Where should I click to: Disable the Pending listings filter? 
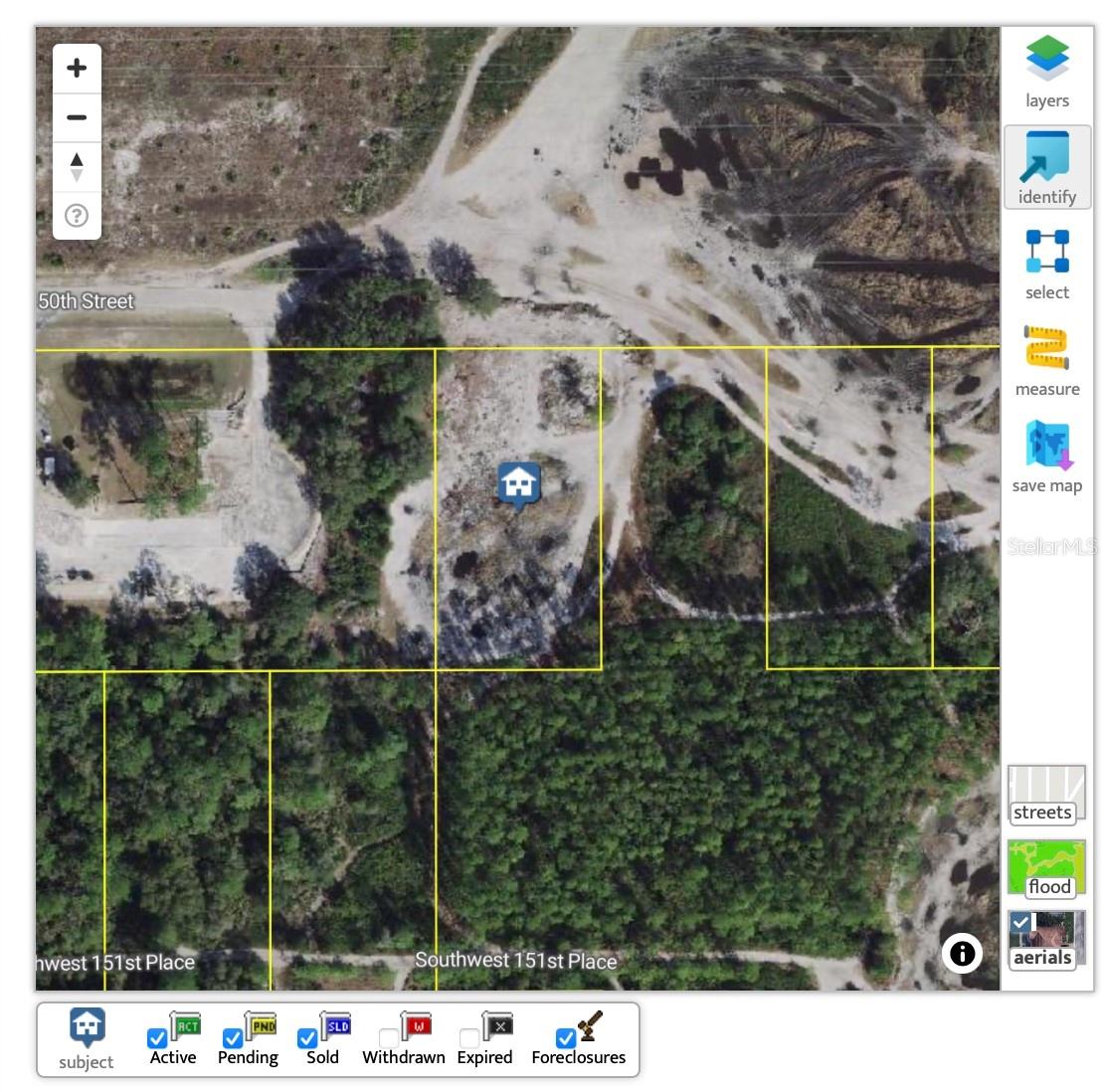click(232, 1038)
